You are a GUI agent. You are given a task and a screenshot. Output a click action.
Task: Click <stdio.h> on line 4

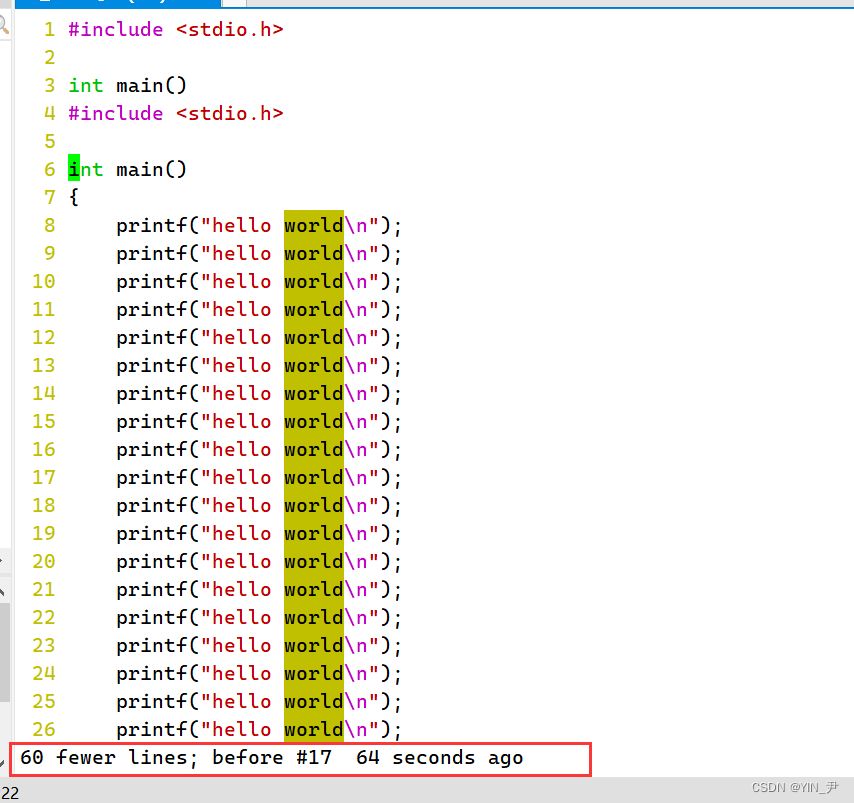229,114
